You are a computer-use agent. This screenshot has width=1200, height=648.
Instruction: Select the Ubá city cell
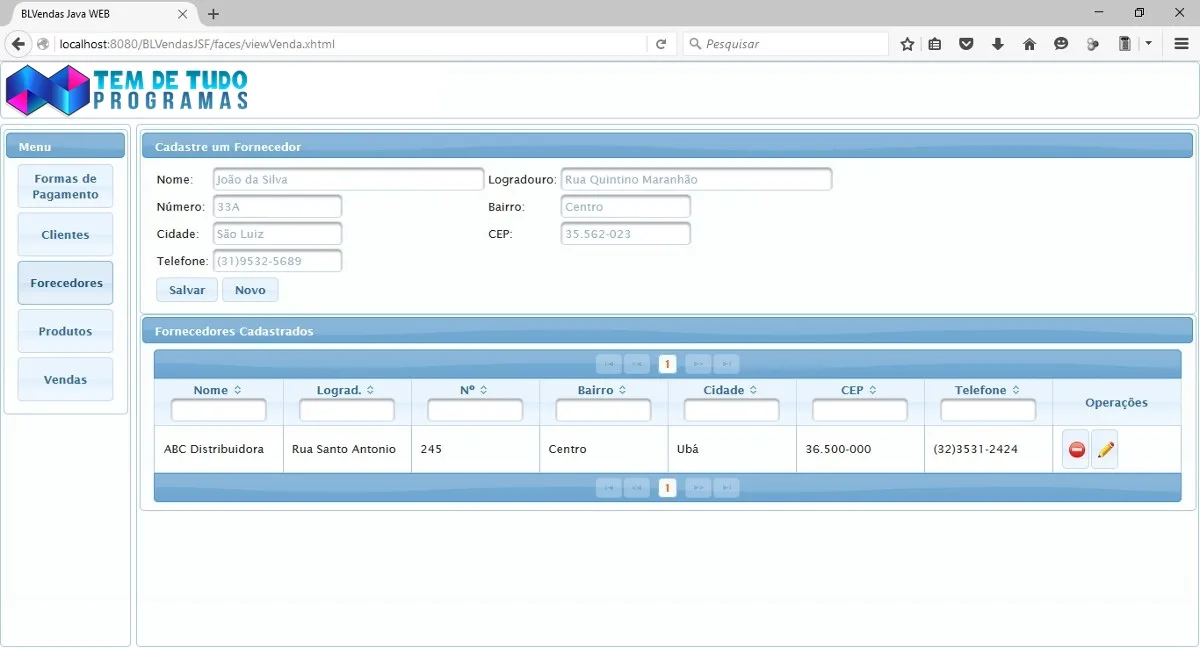click(x=732, y=450)
